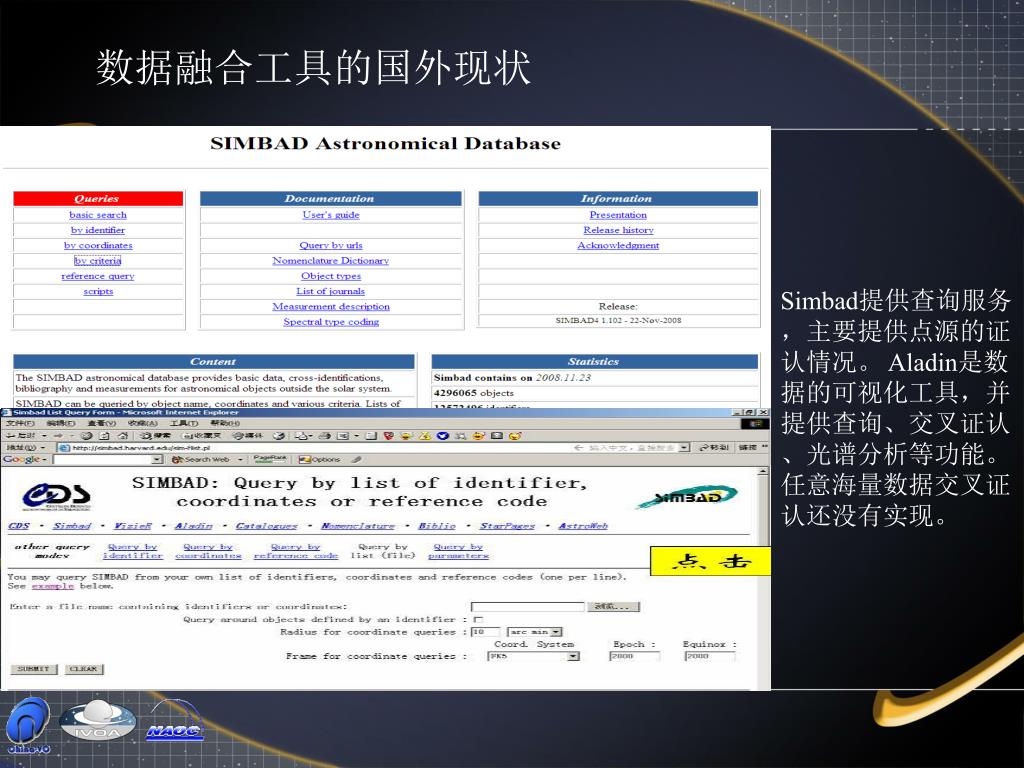
Task: Open the 'Query by coordinates' mode link
Action: [208, 551]
